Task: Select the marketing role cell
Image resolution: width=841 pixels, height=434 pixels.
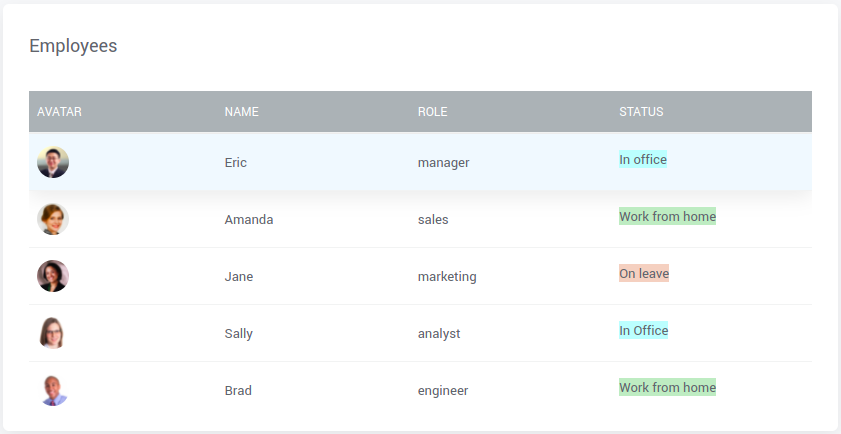Action: click(x=447, y=277)
